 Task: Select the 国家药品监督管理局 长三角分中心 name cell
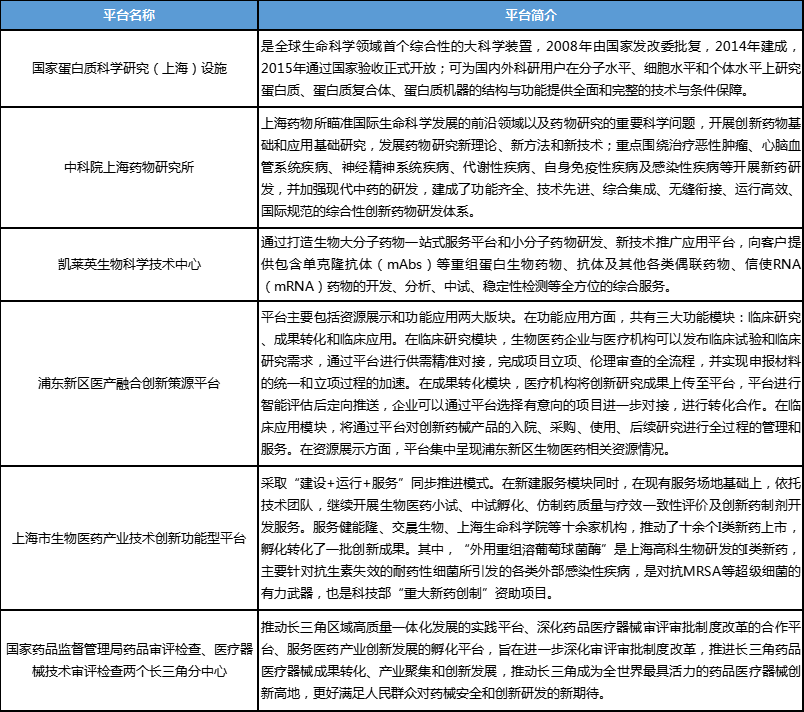click(x=129, y=660)
